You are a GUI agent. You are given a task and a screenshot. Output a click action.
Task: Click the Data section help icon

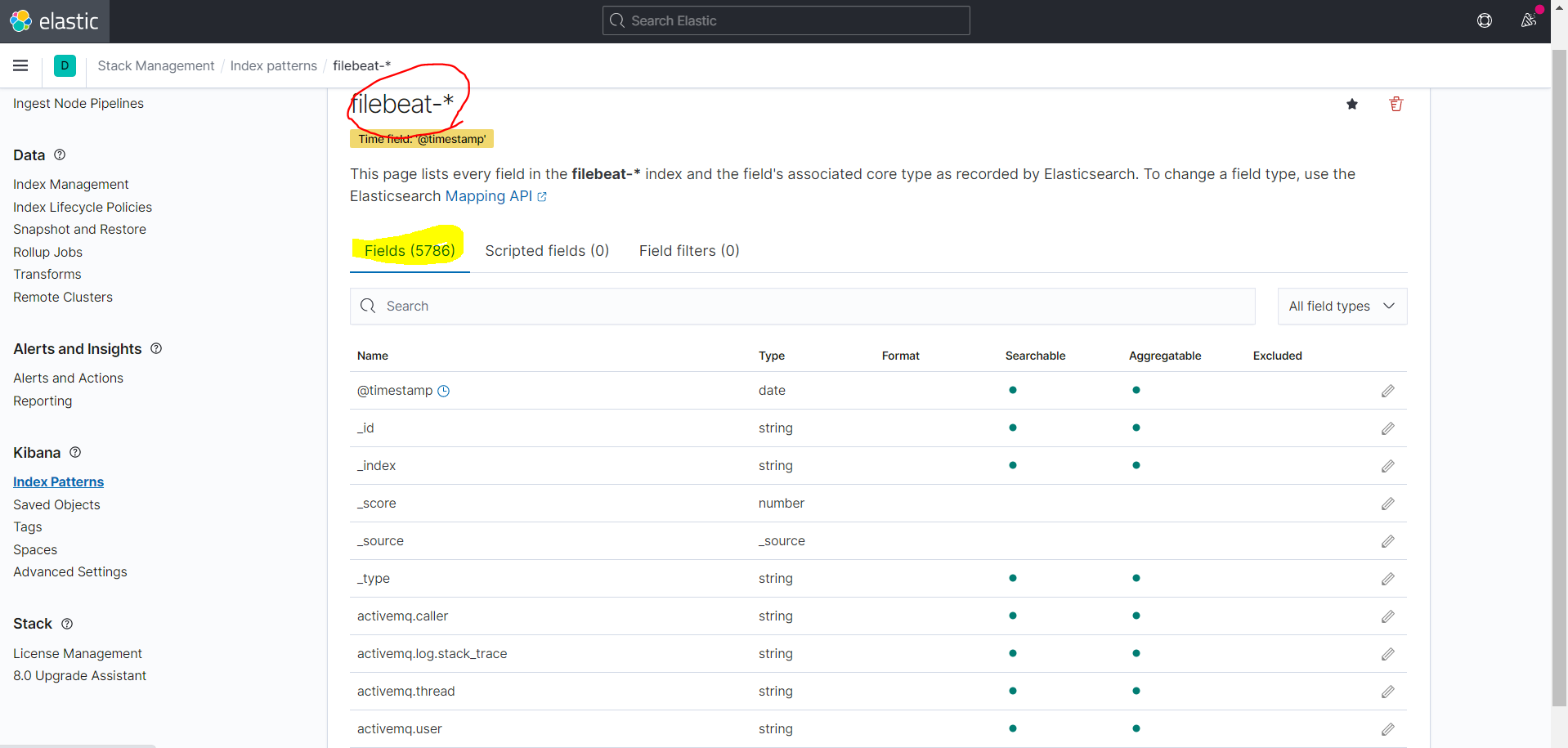pos(60,155)
